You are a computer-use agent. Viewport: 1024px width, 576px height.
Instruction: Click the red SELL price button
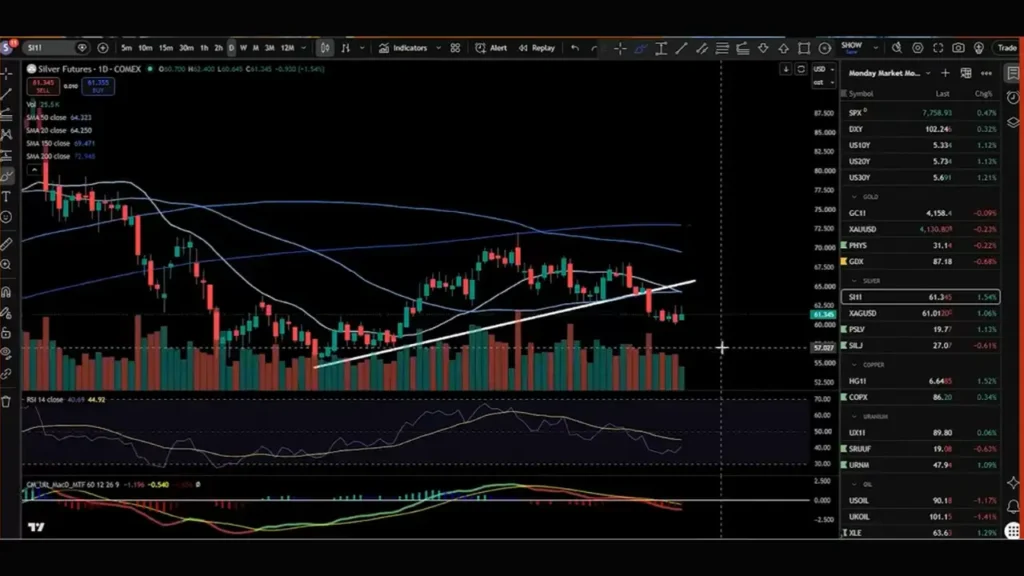tap(43, 86)
